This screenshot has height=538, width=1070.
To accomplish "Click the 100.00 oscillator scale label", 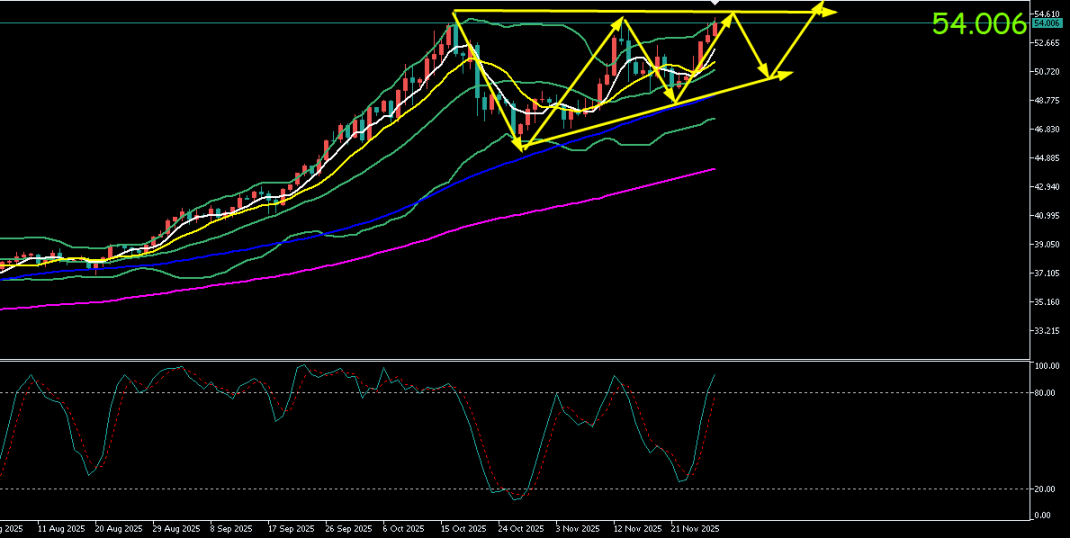I will 1046,367.
